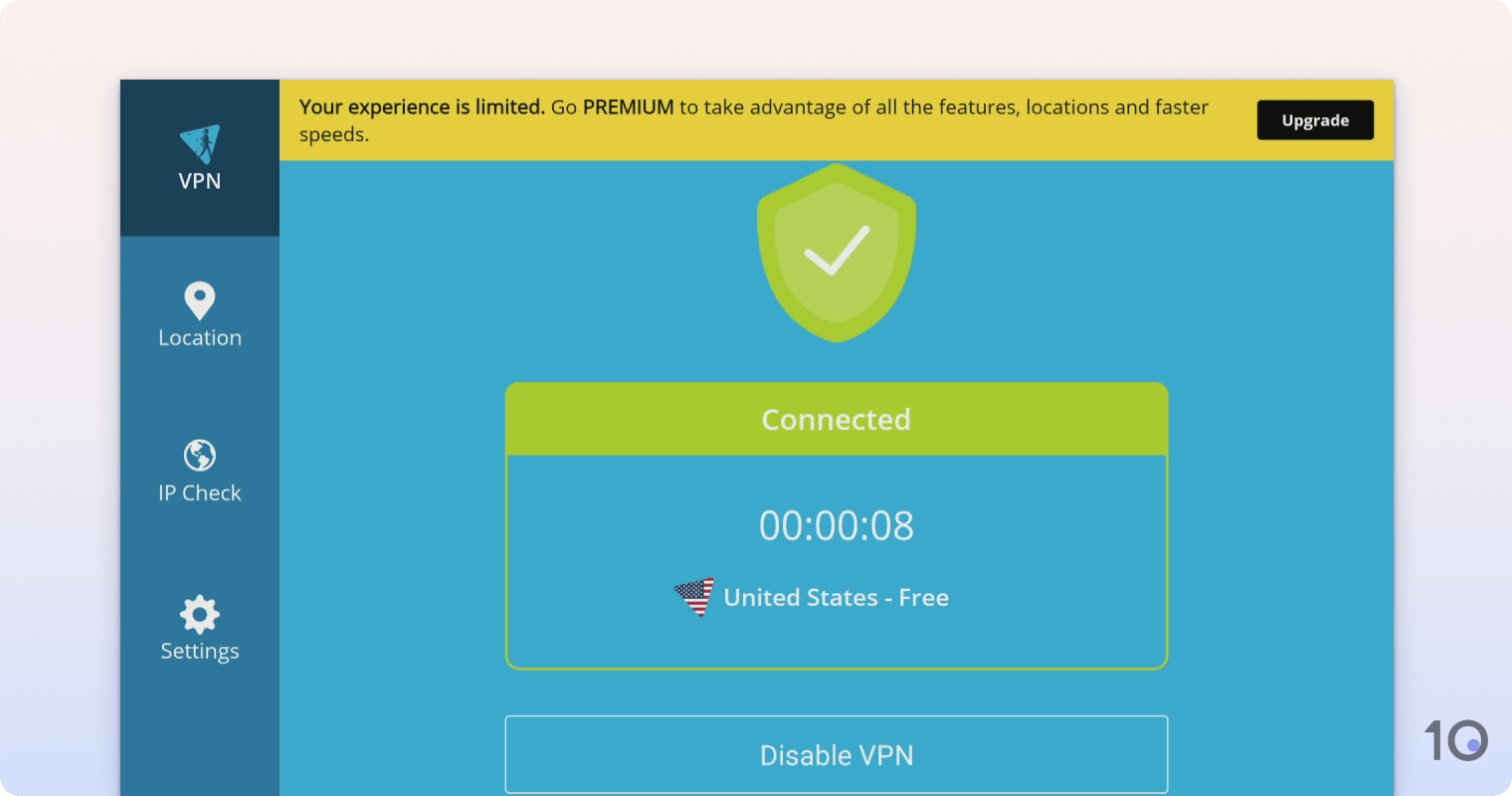Viewport: 1512px width, 796px height.
Task: Click the IP Check globe icon
Action: (200, 457)
